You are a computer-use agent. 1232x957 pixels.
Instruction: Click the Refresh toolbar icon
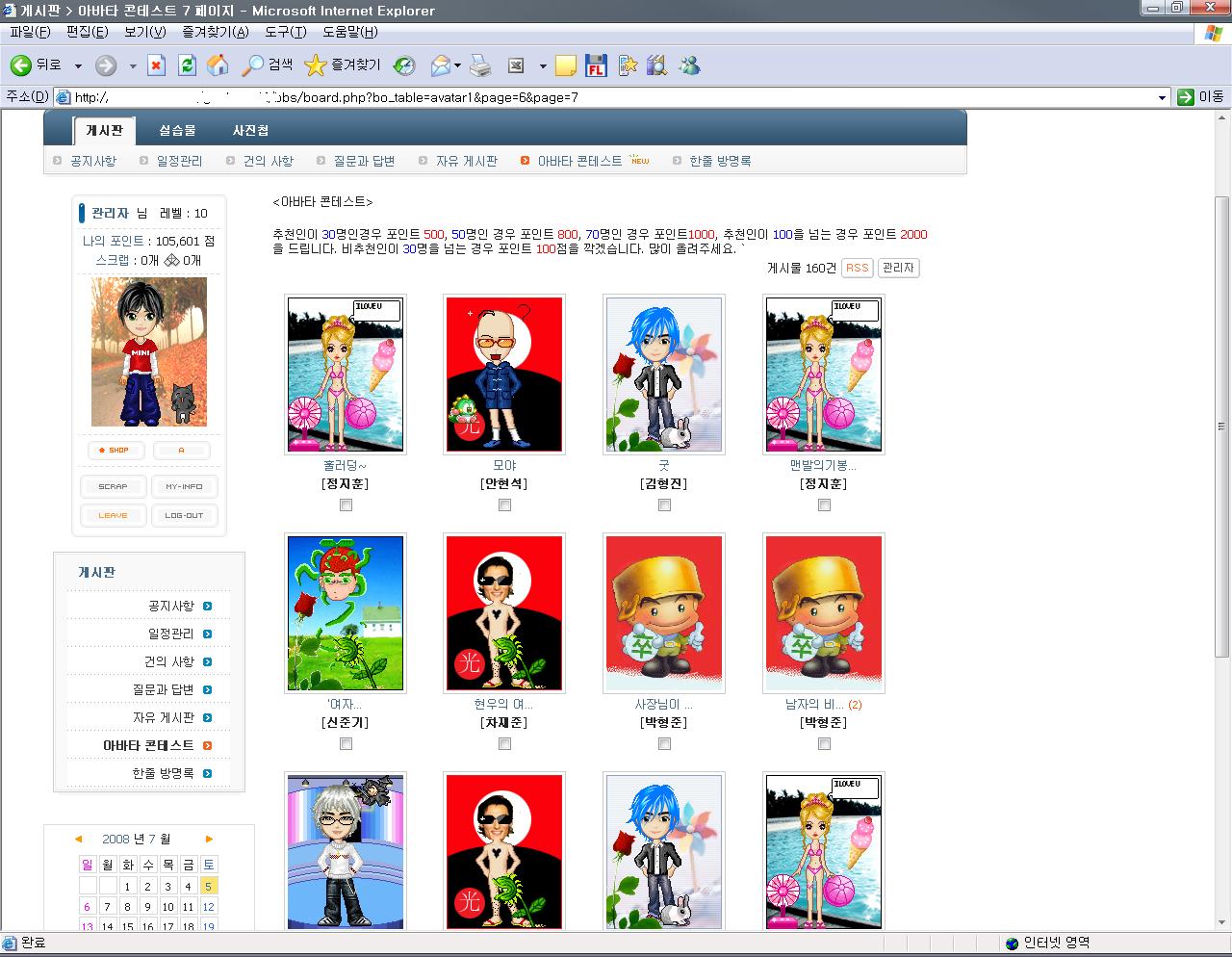point(187,65)
